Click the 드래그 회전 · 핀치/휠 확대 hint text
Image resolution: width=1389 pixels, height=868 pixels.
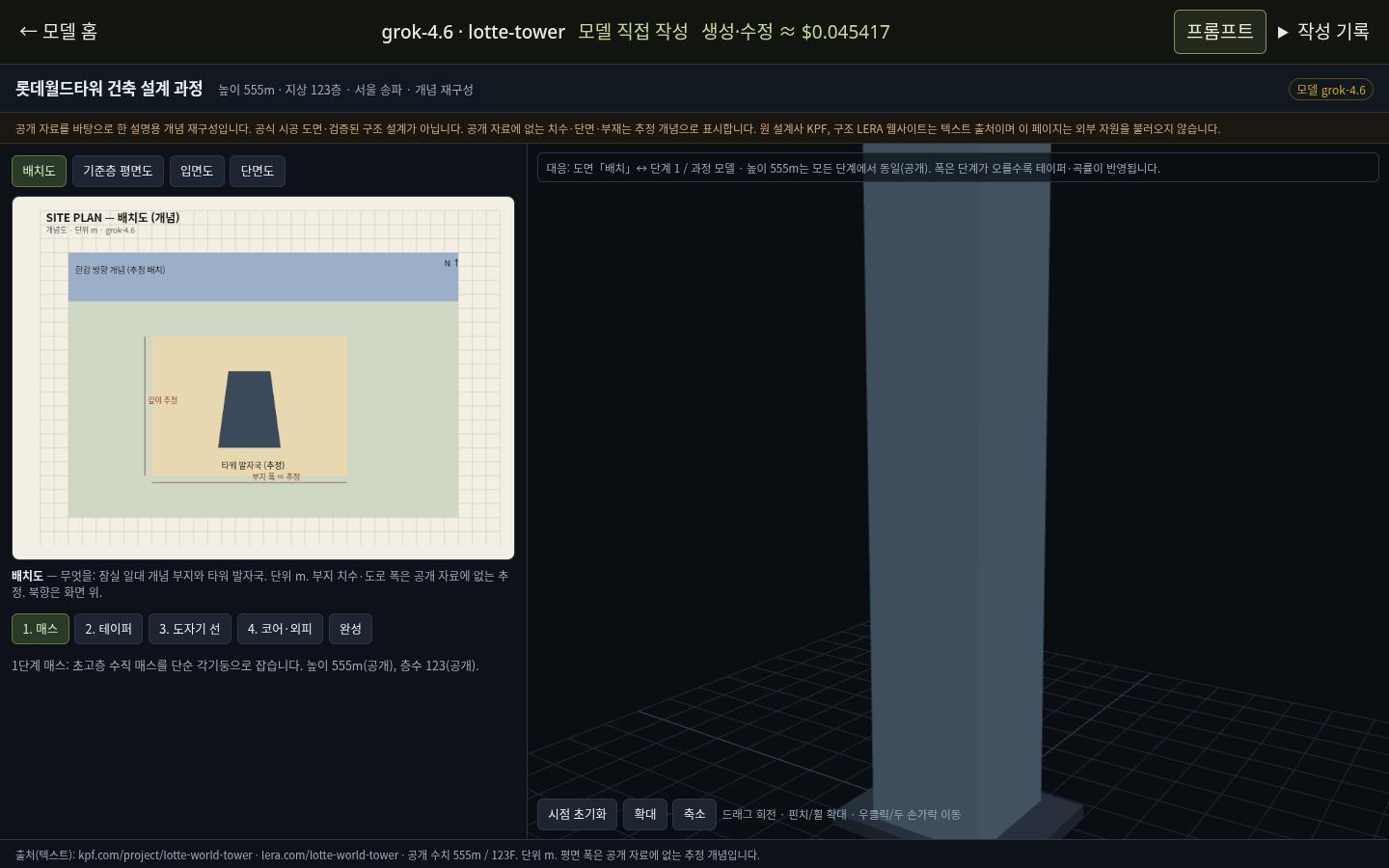coord(841,815)
